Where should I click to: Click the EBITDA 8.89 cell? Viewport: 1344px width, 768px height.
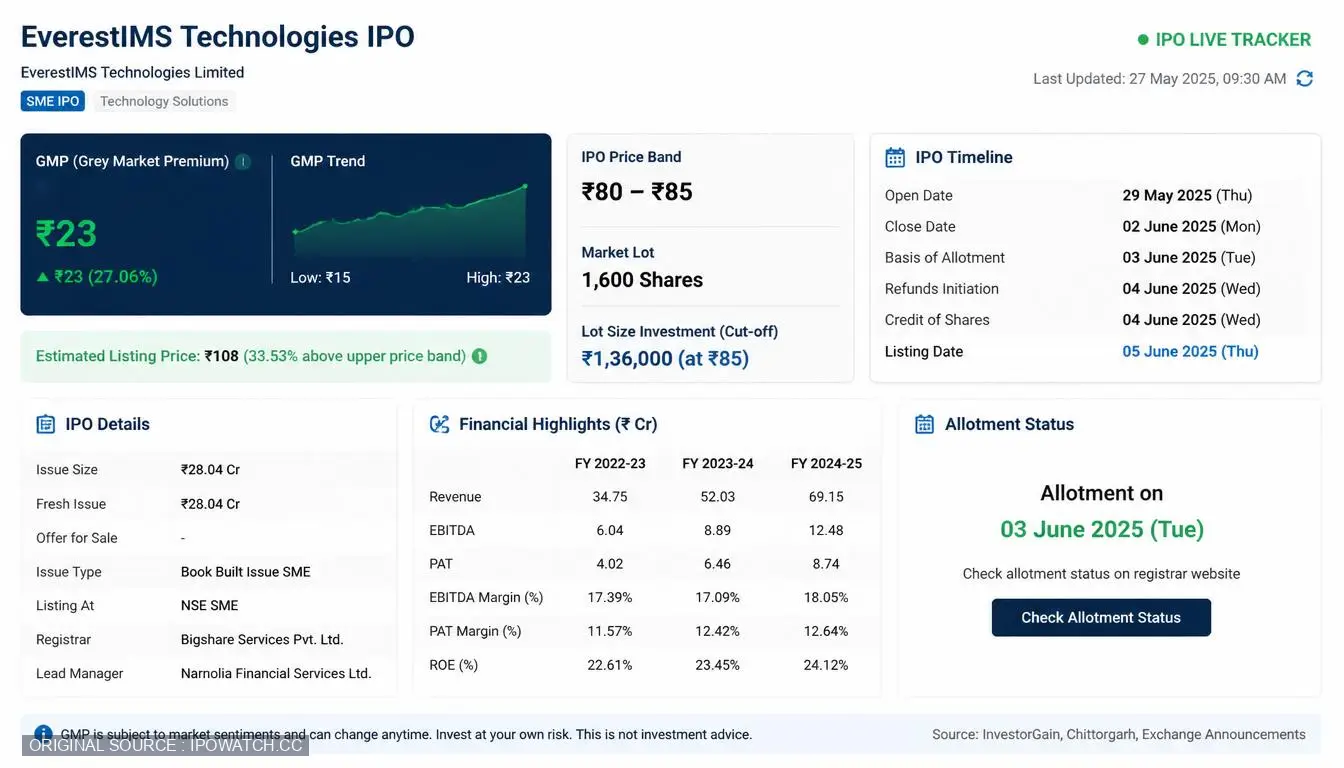point(718,530)
